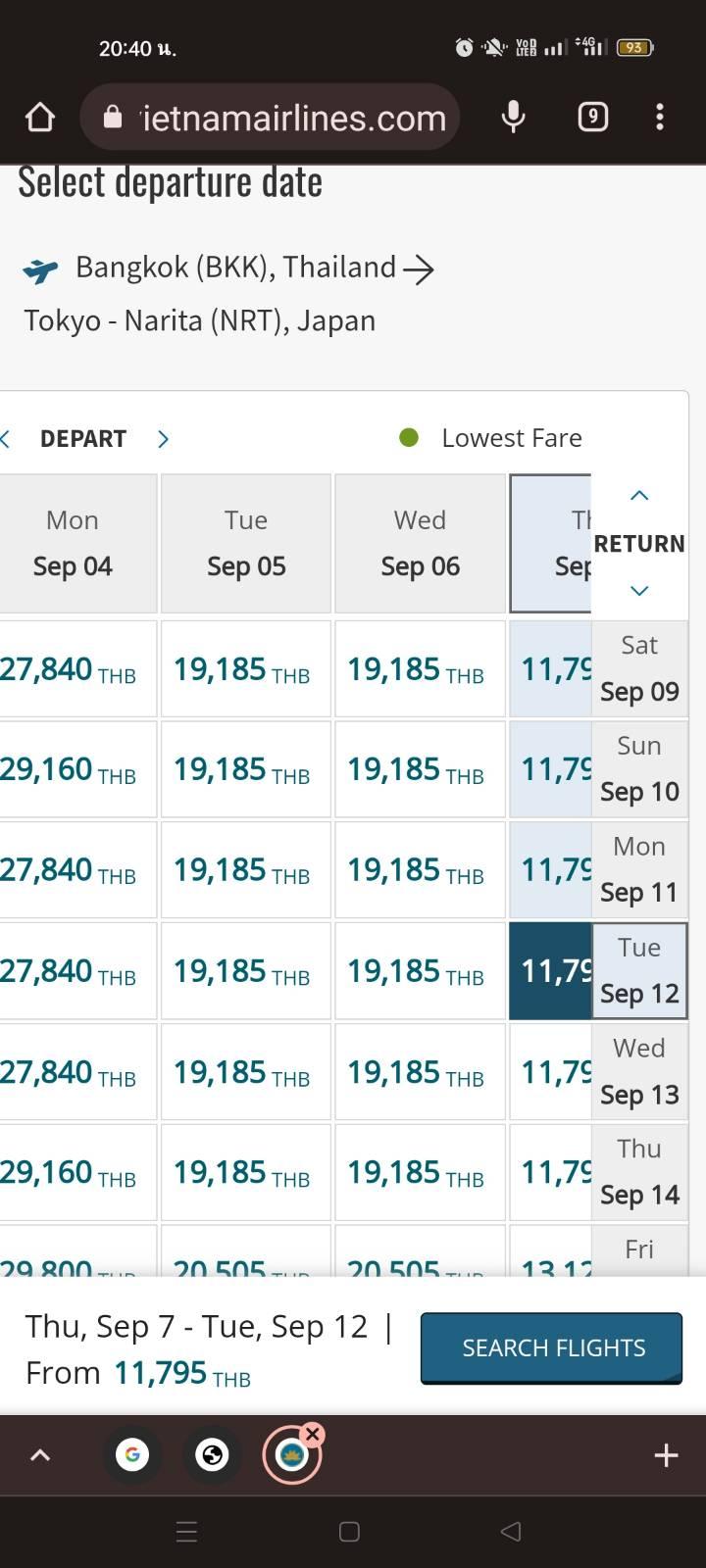
Task: Select the Wed Sep 06 depart column
Action: coord(420,543)
